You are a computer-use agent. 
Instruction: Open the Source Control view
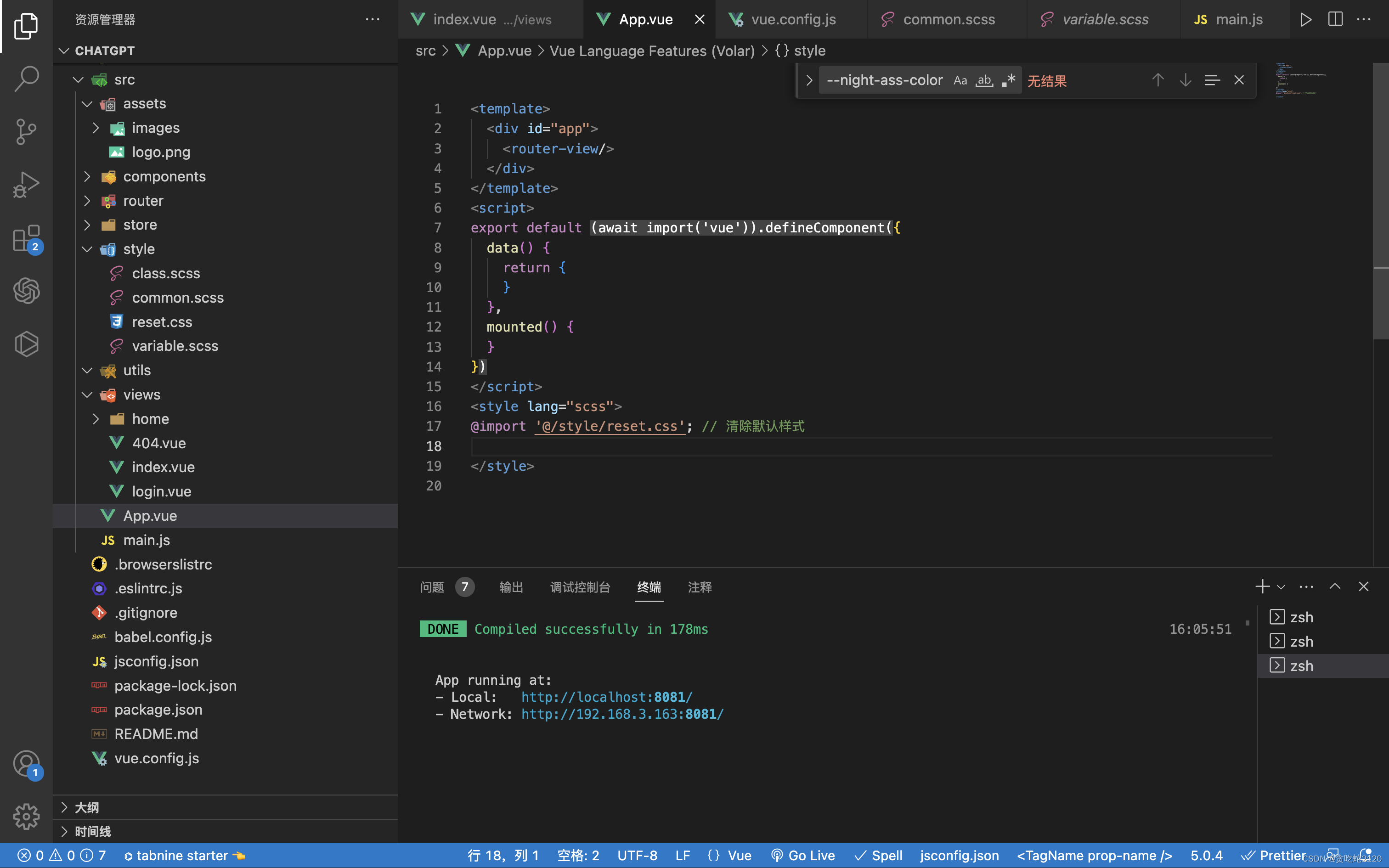point(26,131)
